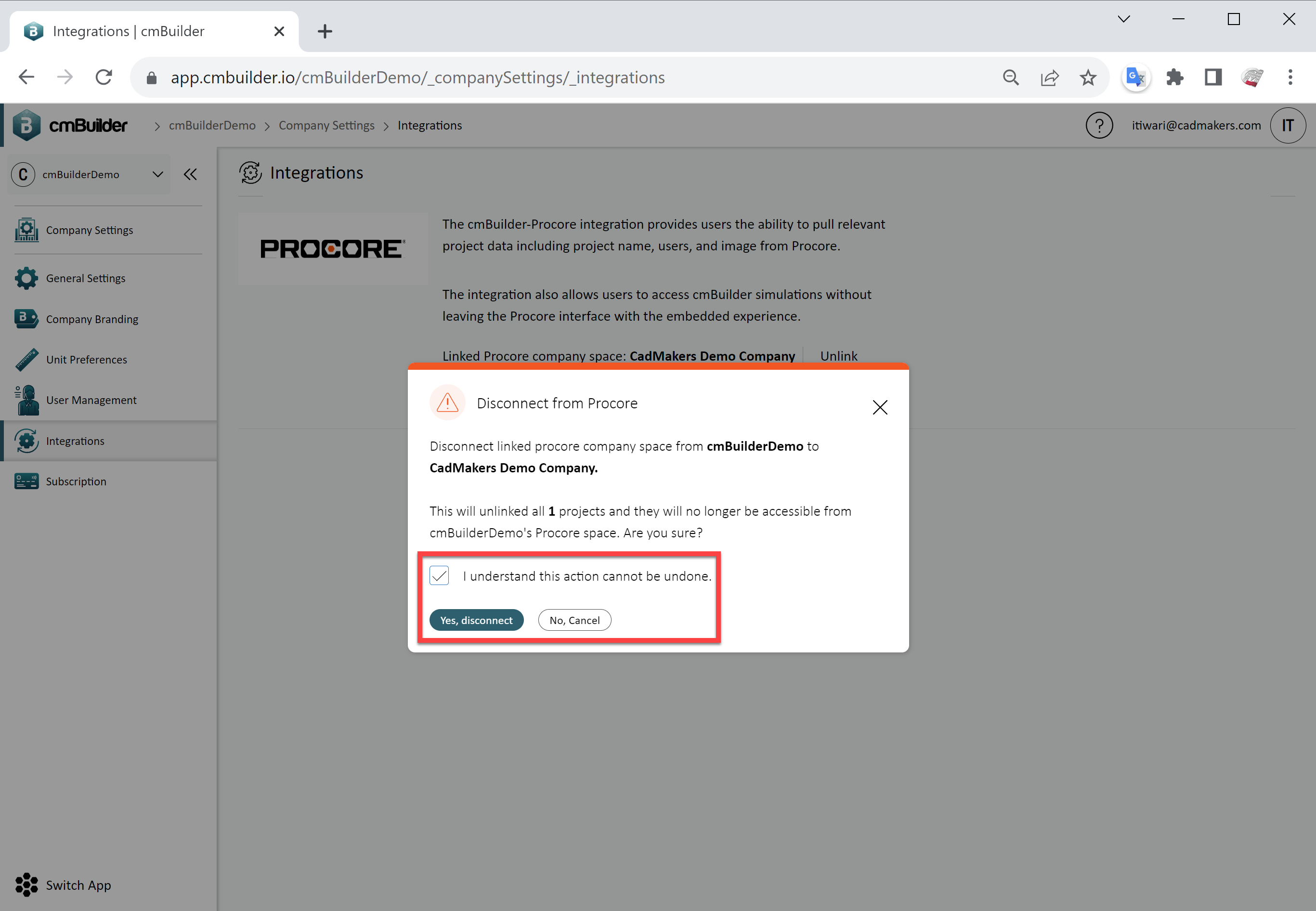
Task: Open the tab search chevron
Action: point(1124,19)
